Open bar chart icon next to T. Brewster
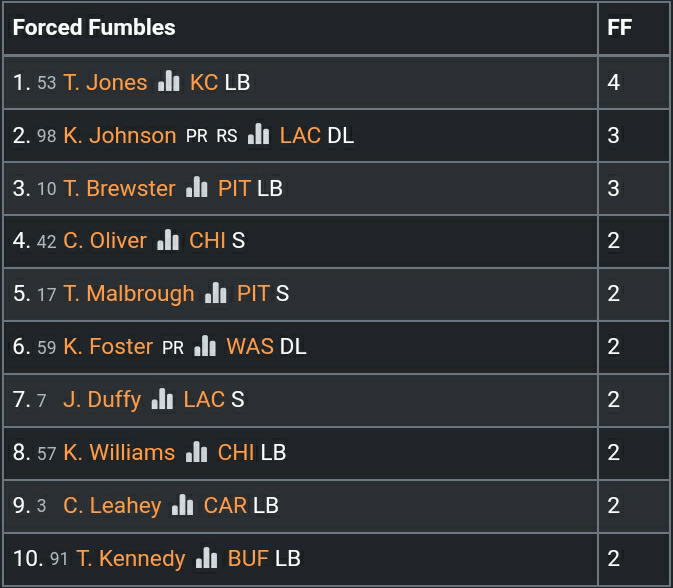Screen dimensions: 673x588 tap(196, 187)
